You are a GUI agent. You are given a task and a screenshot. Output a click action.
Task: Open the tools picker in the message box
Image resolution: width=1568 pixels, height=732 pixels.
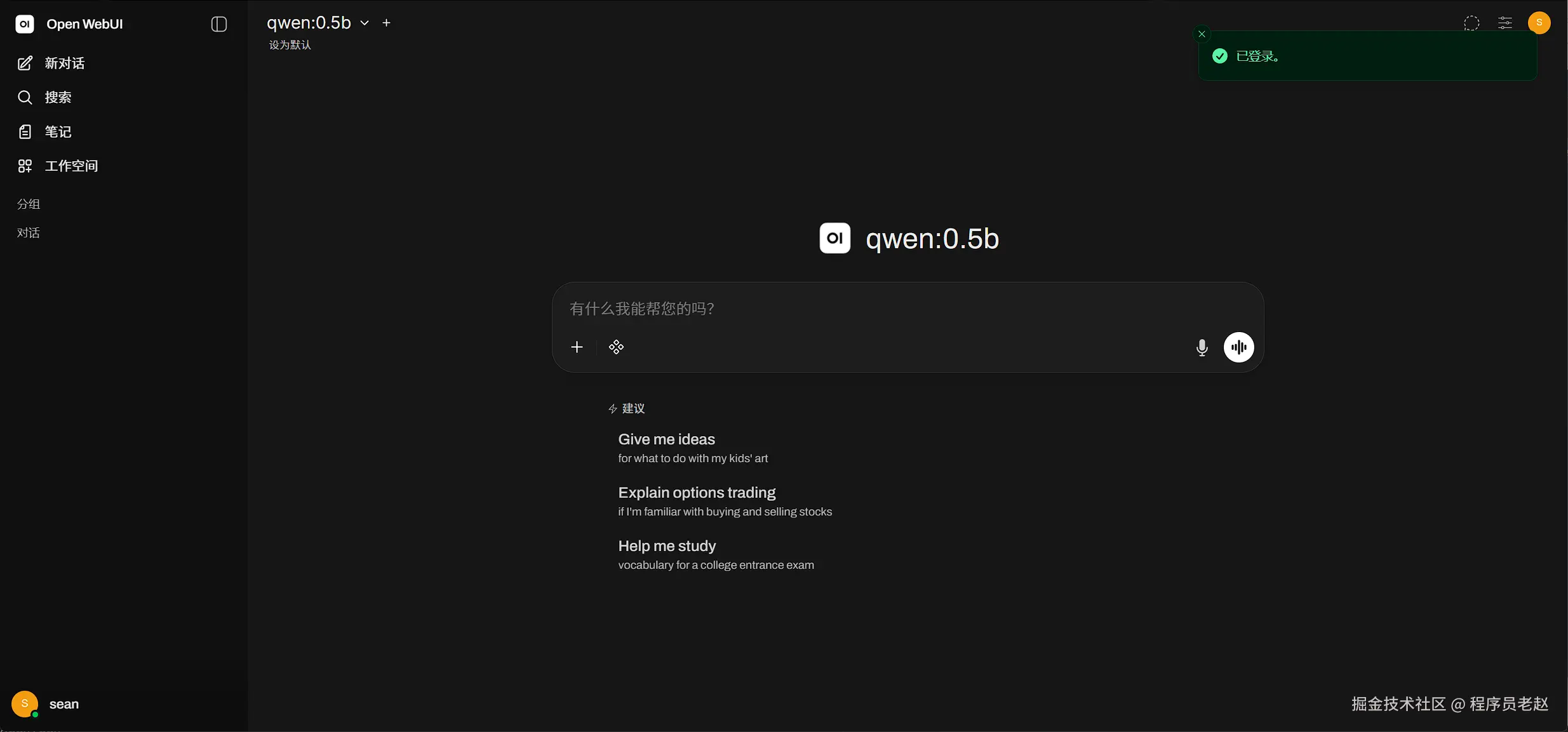point(615,347)
